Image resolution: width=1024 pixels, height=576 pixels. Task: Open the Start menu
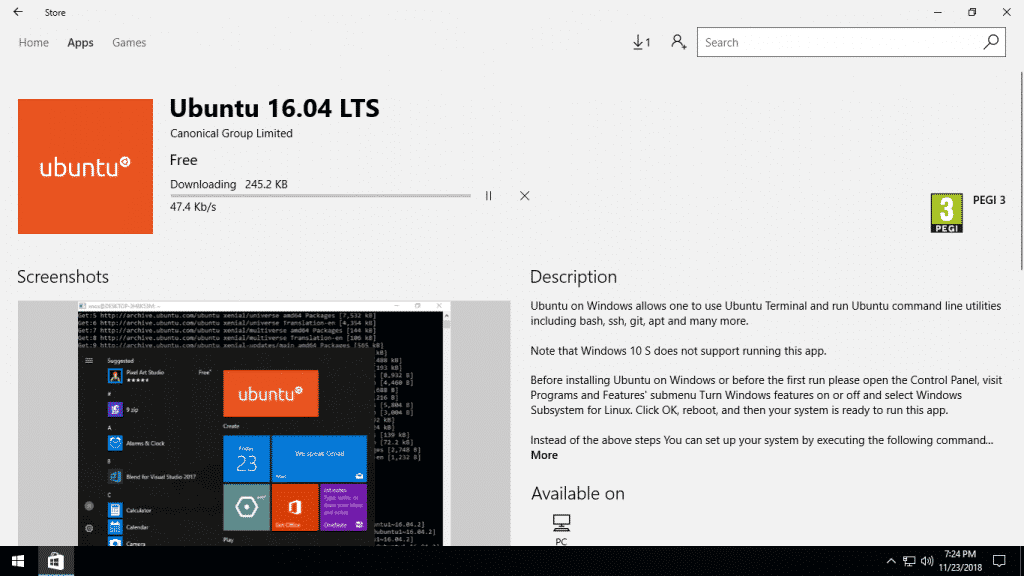(x=17, y=561)
